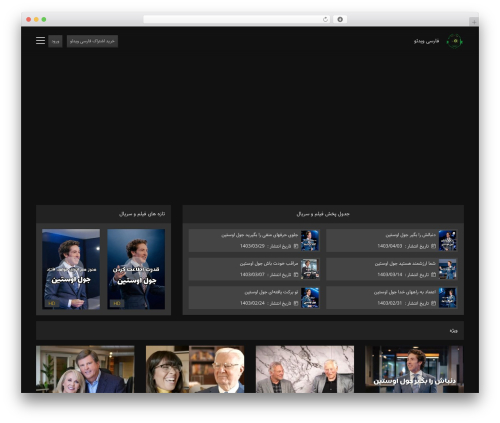Open the schedule entry dated 1403/02/24
The image size is (500, 423).
pyautogui.click(x=254, y=297)
